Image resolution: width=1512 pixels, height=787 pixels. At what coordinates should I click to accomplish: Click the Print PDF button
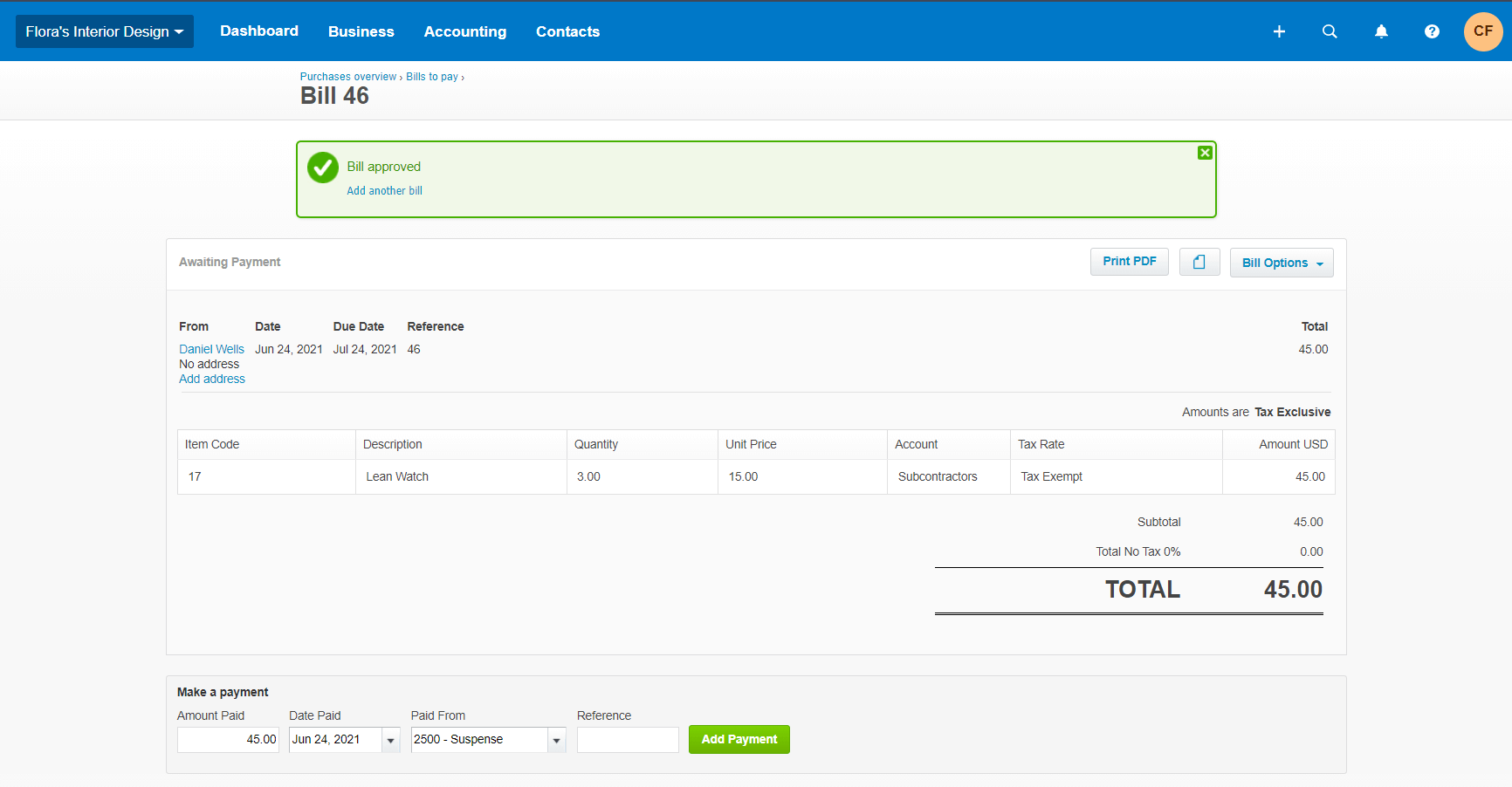coord(1130,261)
